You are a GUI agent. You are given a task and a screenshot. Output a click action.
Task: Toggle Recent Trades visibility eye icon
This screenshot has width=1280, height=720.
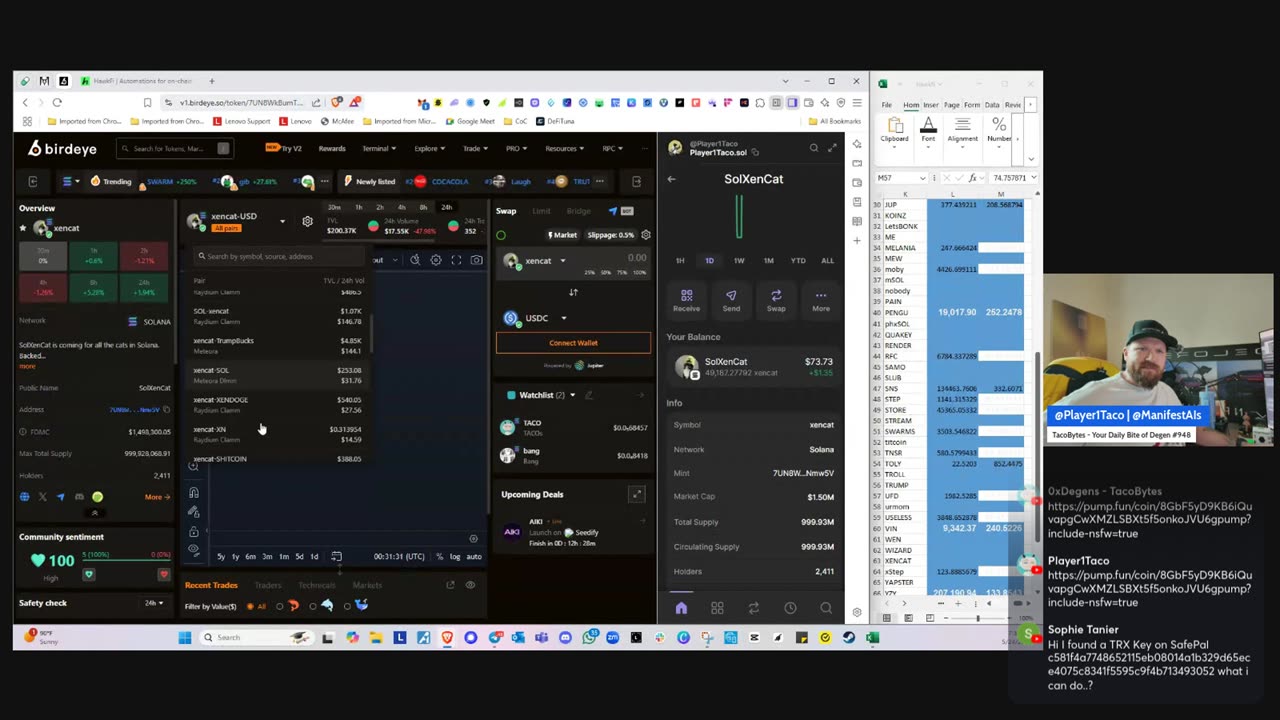pos(470,585)
